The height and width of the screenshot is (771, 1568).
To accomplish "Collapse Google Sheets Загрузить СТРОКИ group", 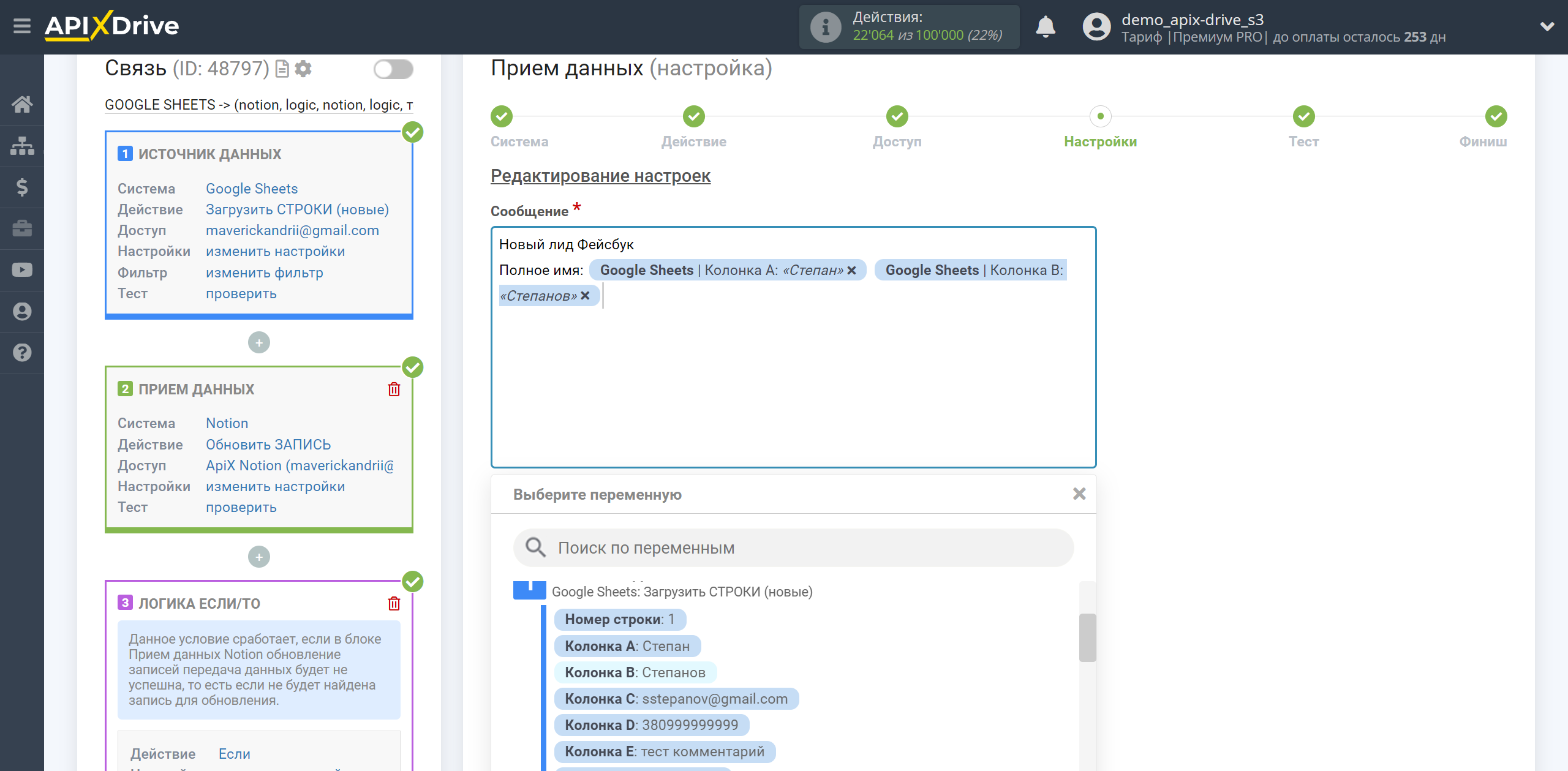I will pyautogui.click(x=529, y=590).
